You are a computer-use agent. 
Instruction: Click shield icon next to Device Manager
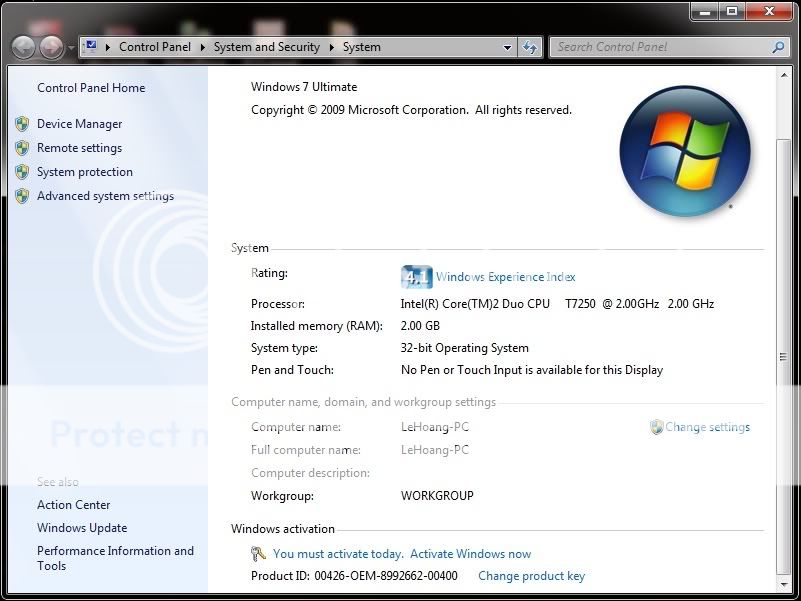22,124
